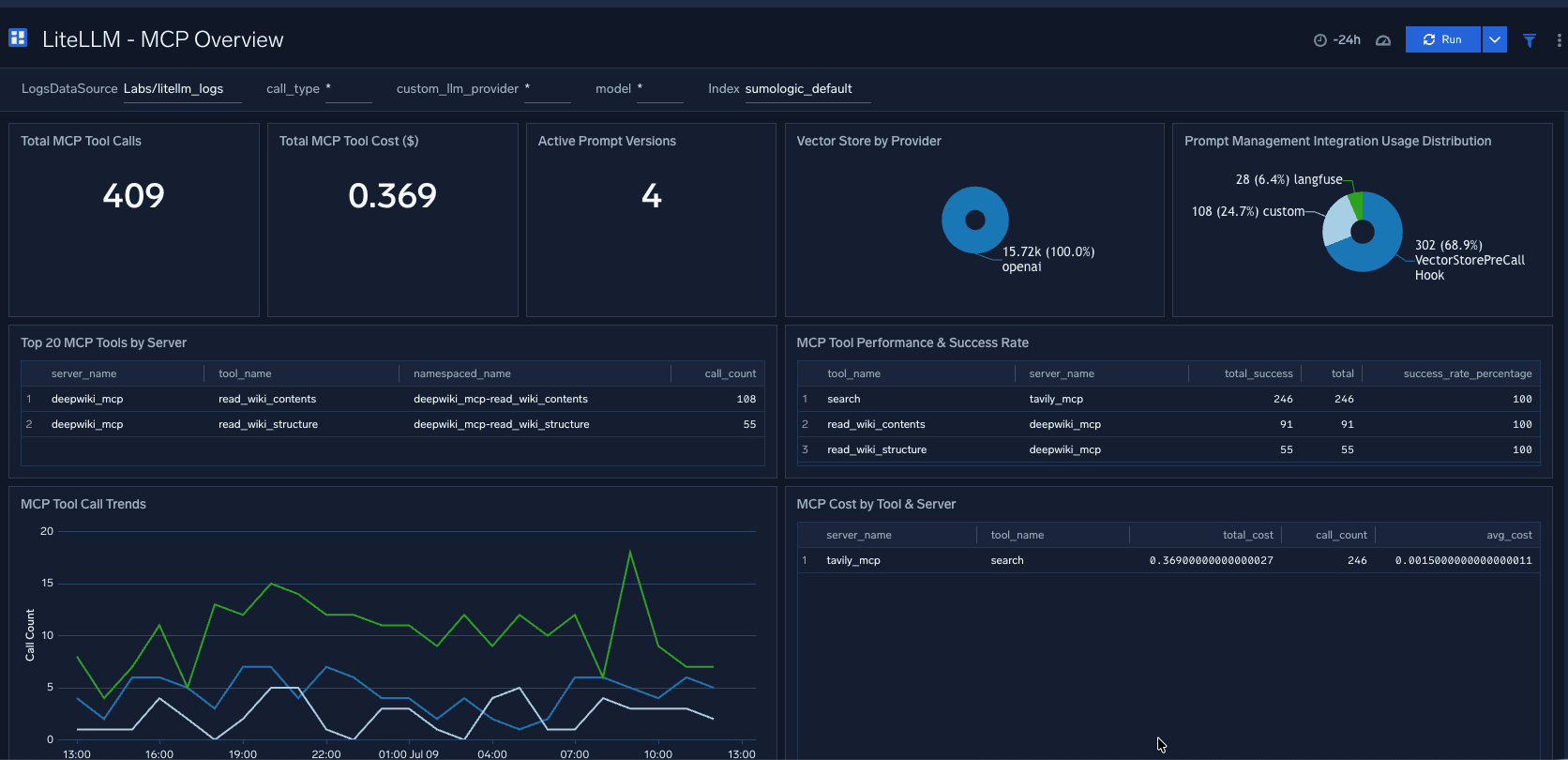Image resolution: width=1568 pixels, height=760 pixels.
Task: Sort by total_success column header
Action: point(1259,373)
